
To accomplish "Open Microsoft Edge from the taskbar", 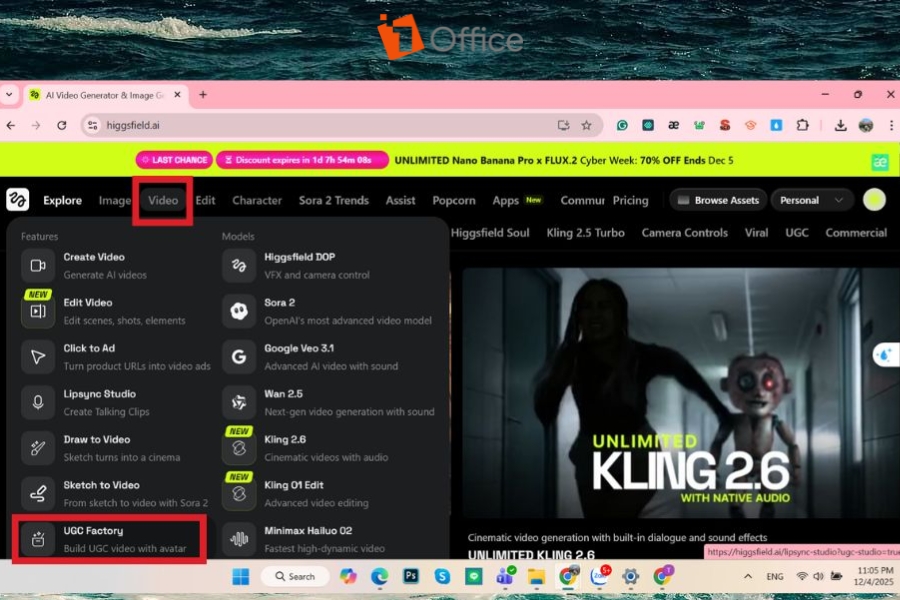I will click(x=379, y=576).
